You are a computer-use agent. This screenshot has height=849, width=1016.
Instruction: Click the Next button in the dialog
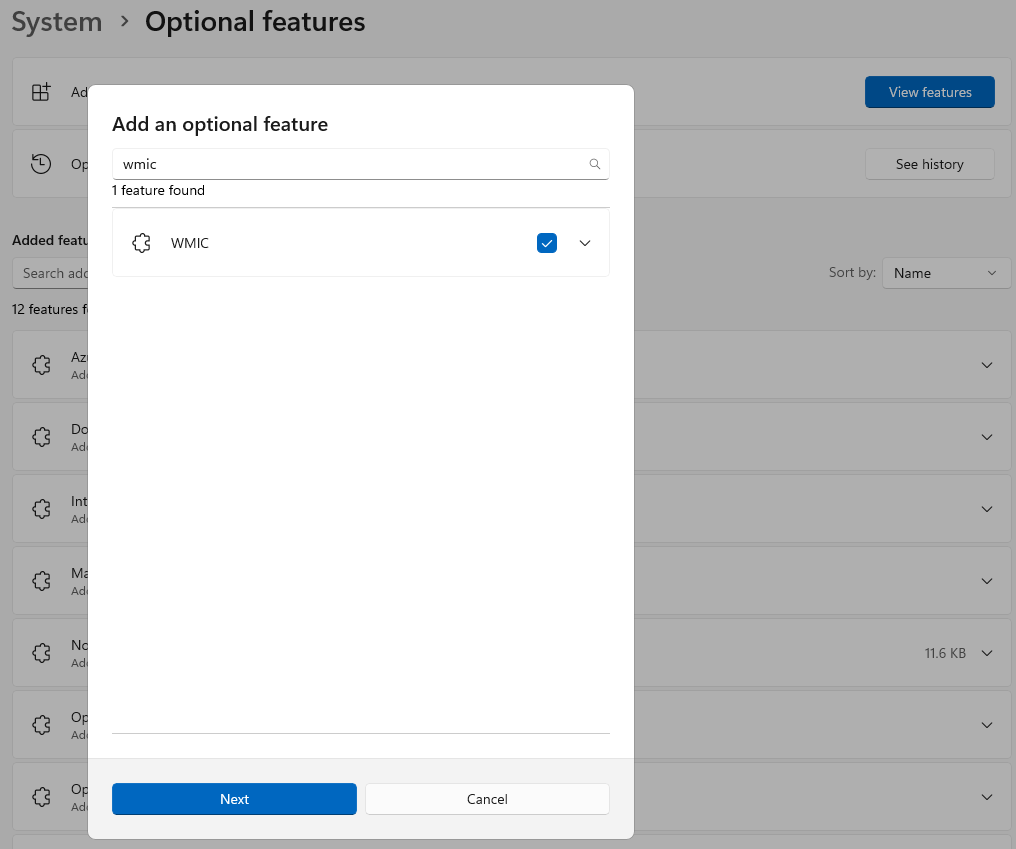click(234, 799)
